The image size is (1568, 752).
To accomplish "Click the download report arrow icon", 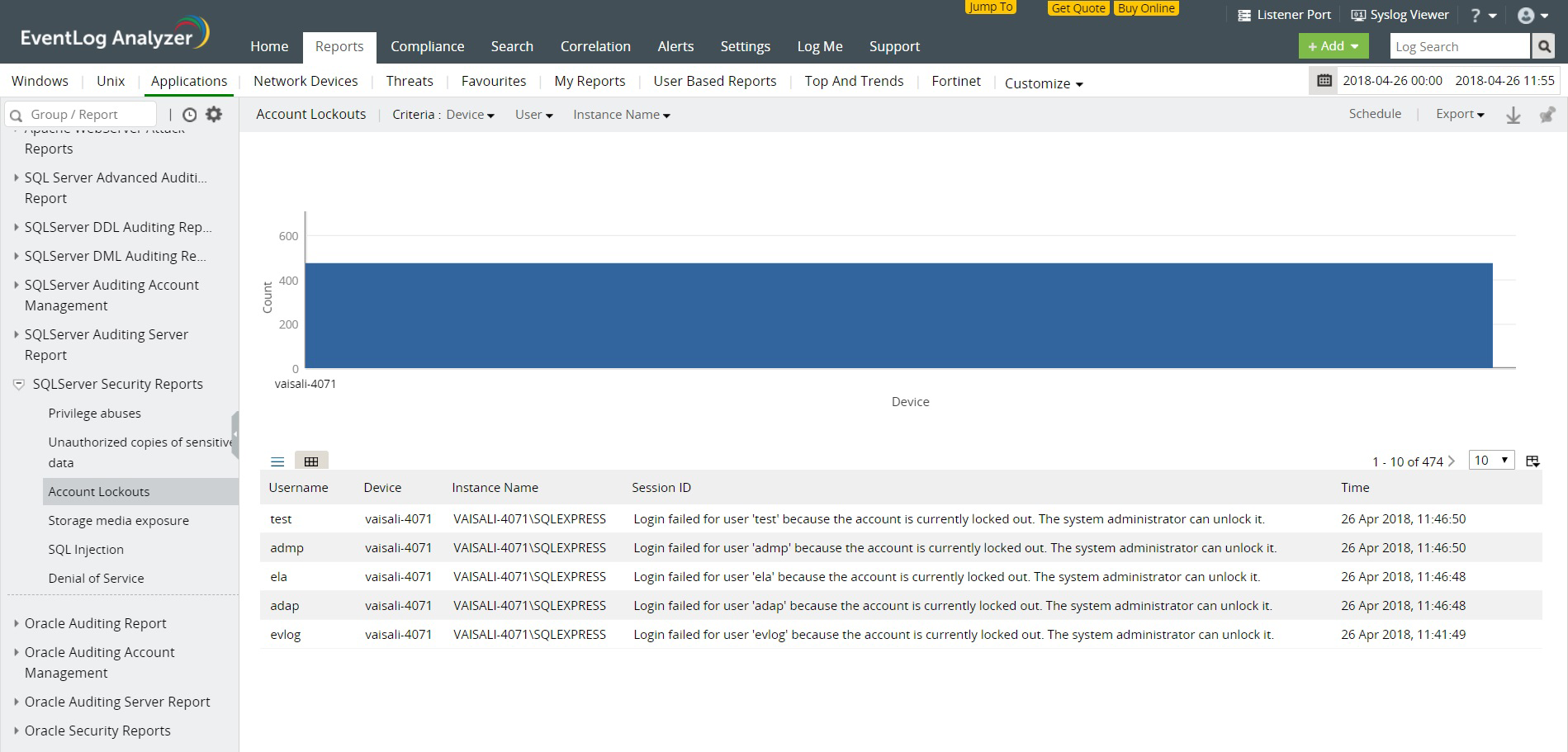I will [1513, 116].
